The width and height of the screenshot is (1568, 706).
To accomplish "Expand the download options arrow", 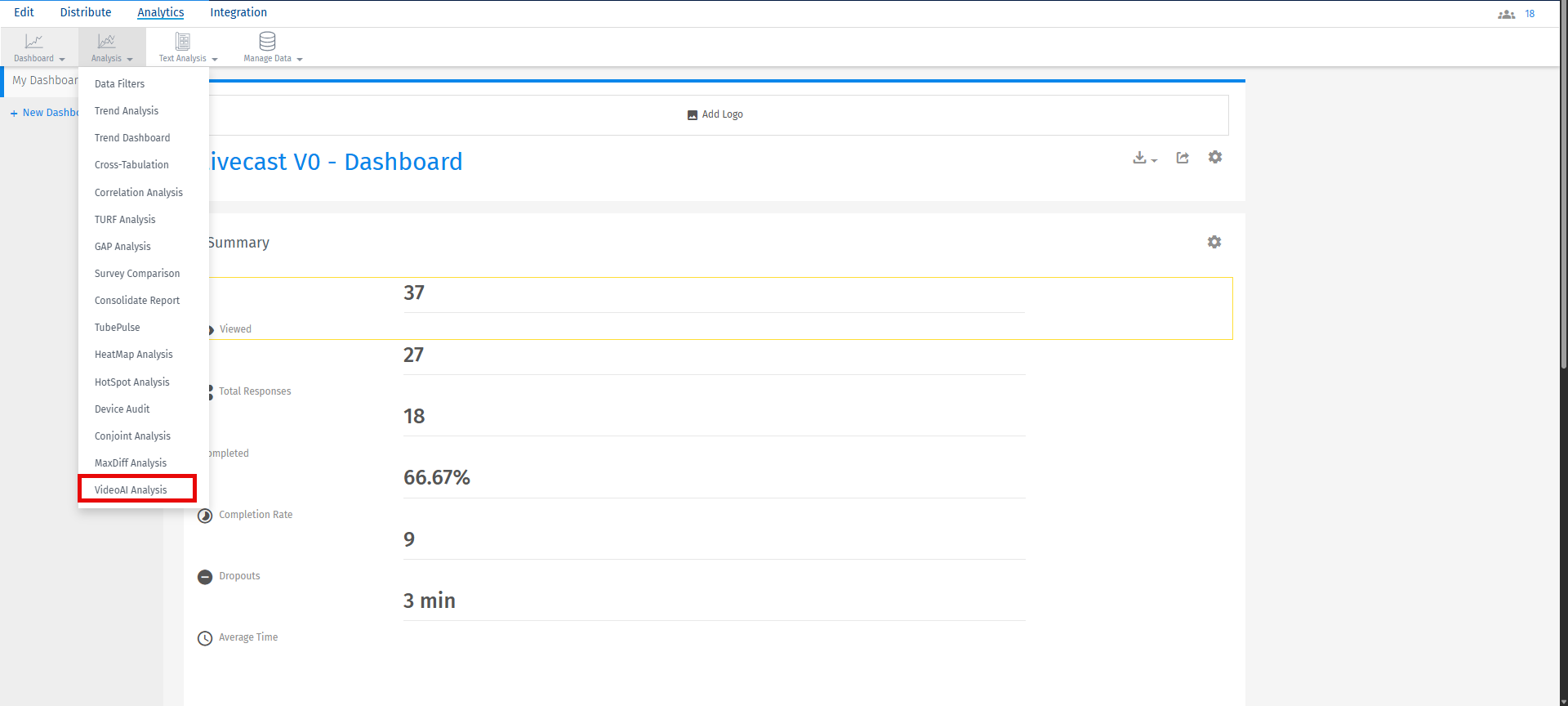I will 1154,161.
